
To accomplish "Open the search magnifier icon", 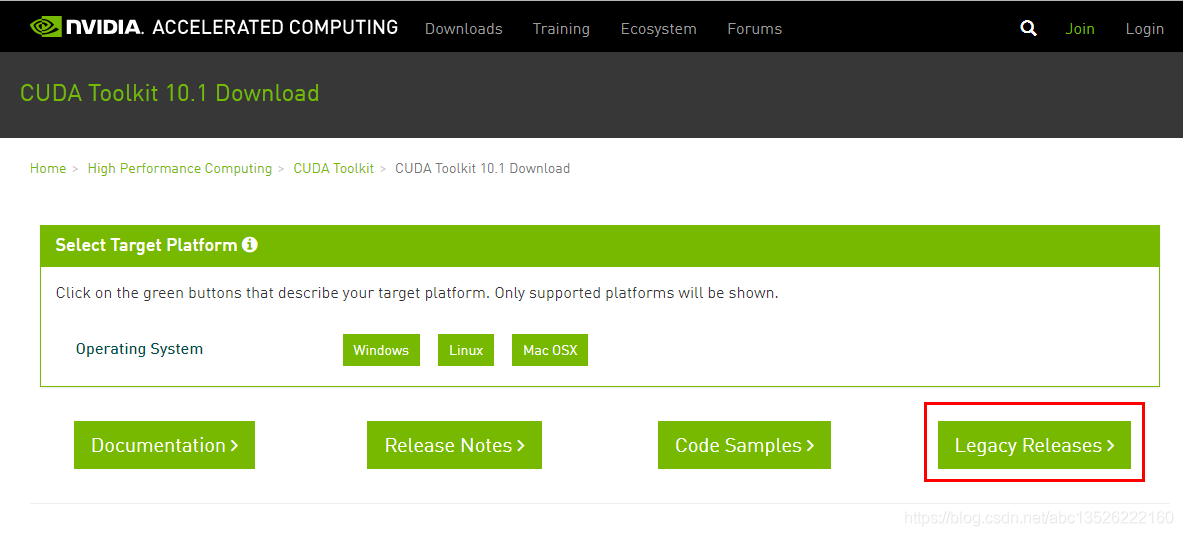I will [x=1028, y=29].
